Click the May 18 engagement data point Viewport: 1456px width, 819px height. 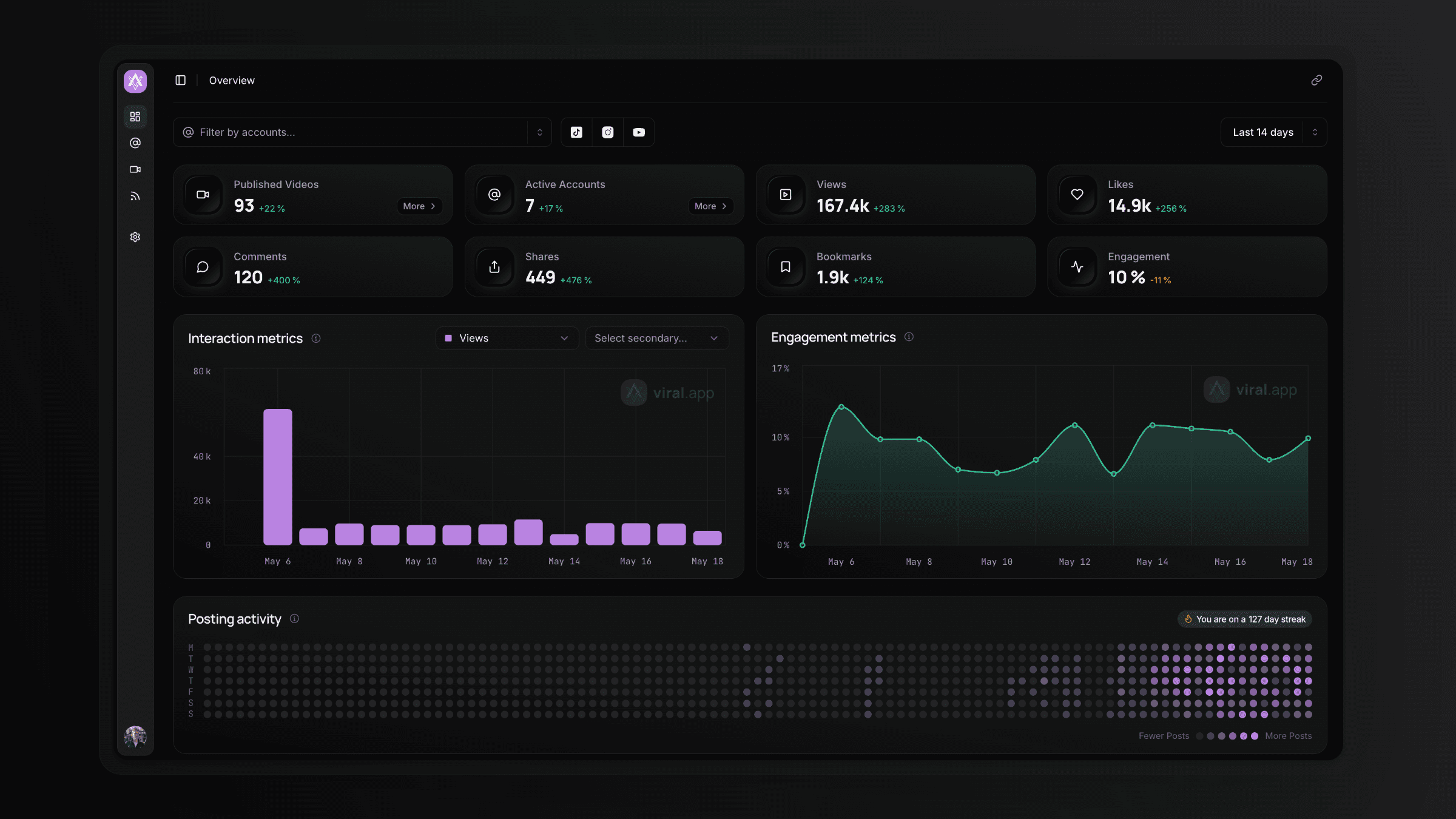pyautogui.click(x=1308, y=438)
